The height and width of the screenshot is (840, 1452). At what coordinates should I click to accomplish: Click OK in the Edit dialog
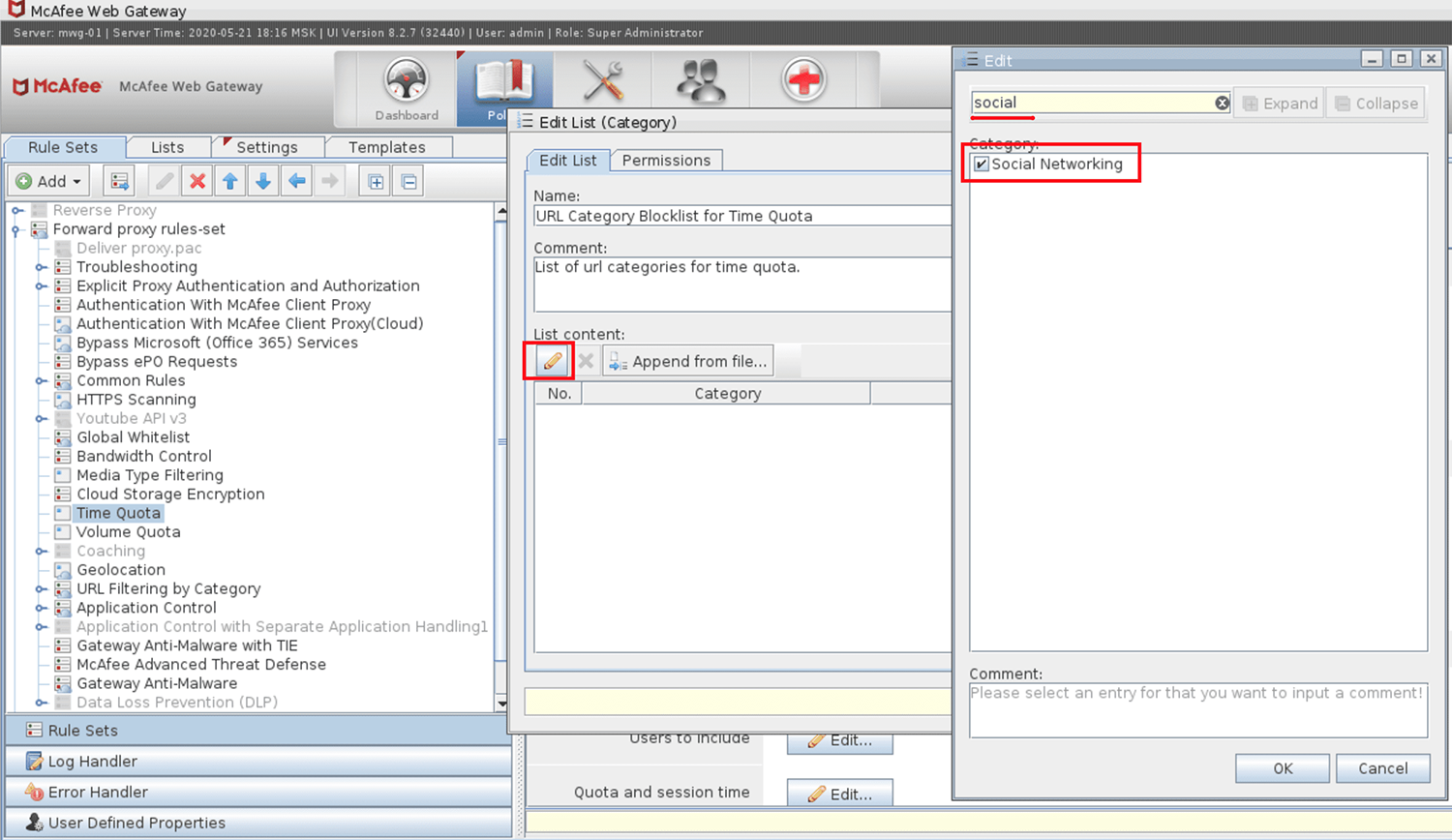point(1283,768)
